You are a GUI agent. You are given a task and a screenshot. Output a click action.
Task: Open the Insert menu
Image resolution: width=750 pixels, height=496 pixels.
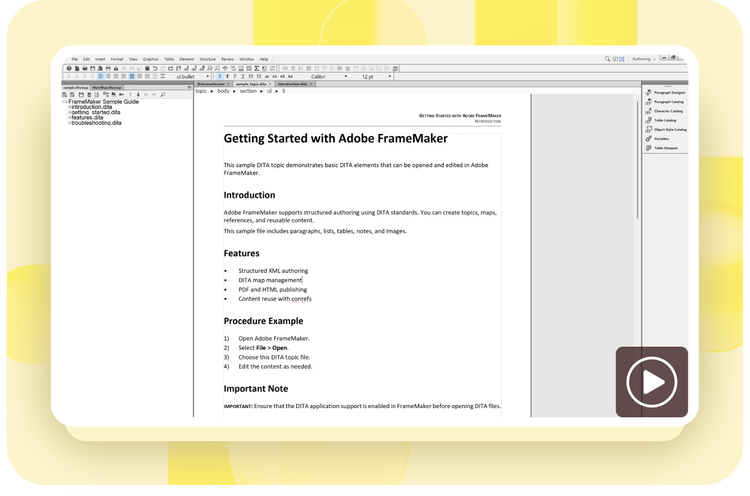[100, 59]
